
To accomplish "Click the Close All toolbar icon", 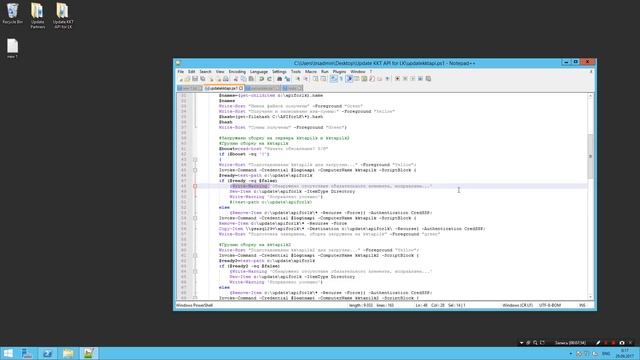I will pyautogui.click(x=218, y=79).
